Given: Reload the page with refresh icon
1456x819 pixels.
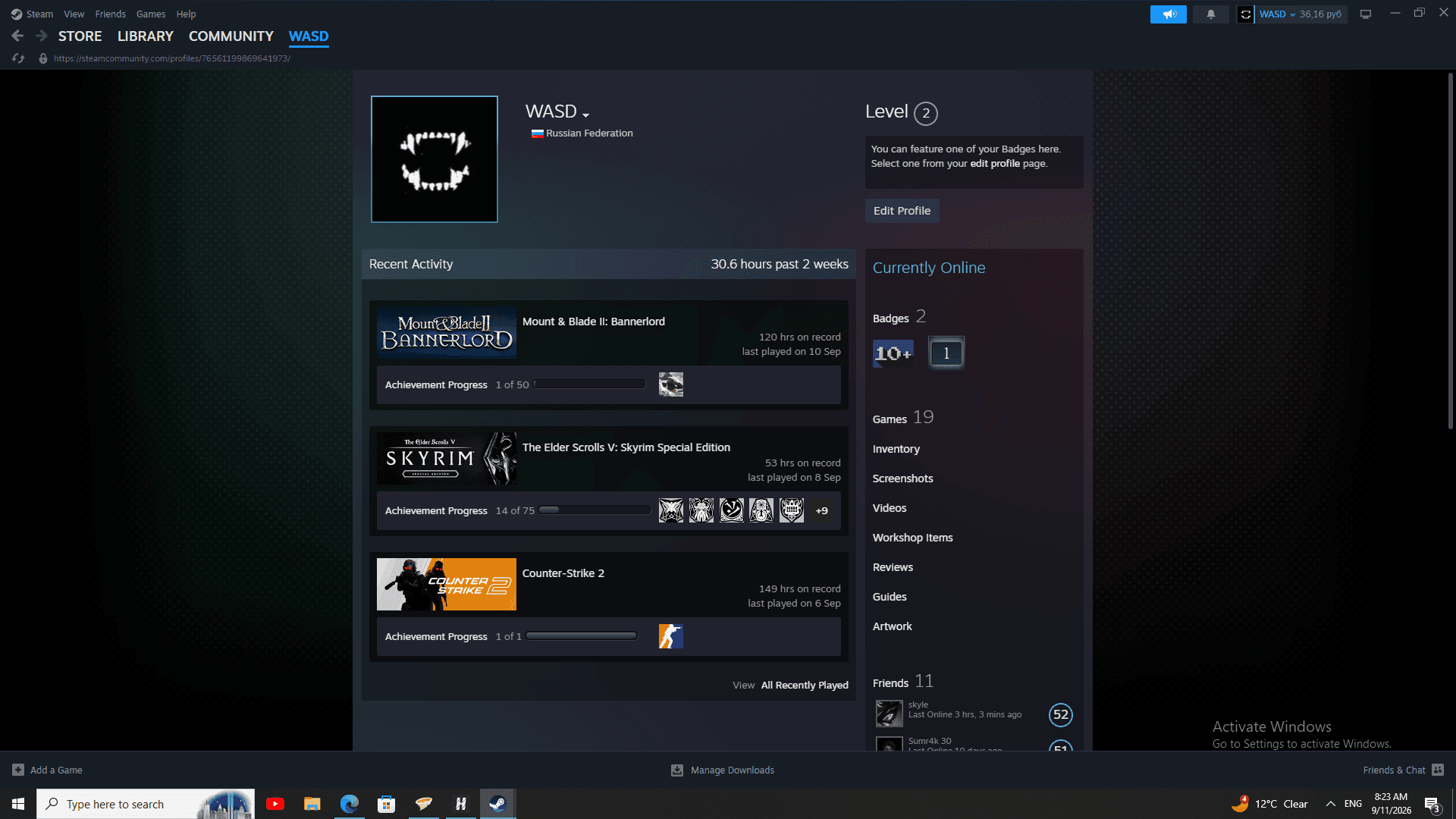Looking at the screenshot, I should coord(18,58).
